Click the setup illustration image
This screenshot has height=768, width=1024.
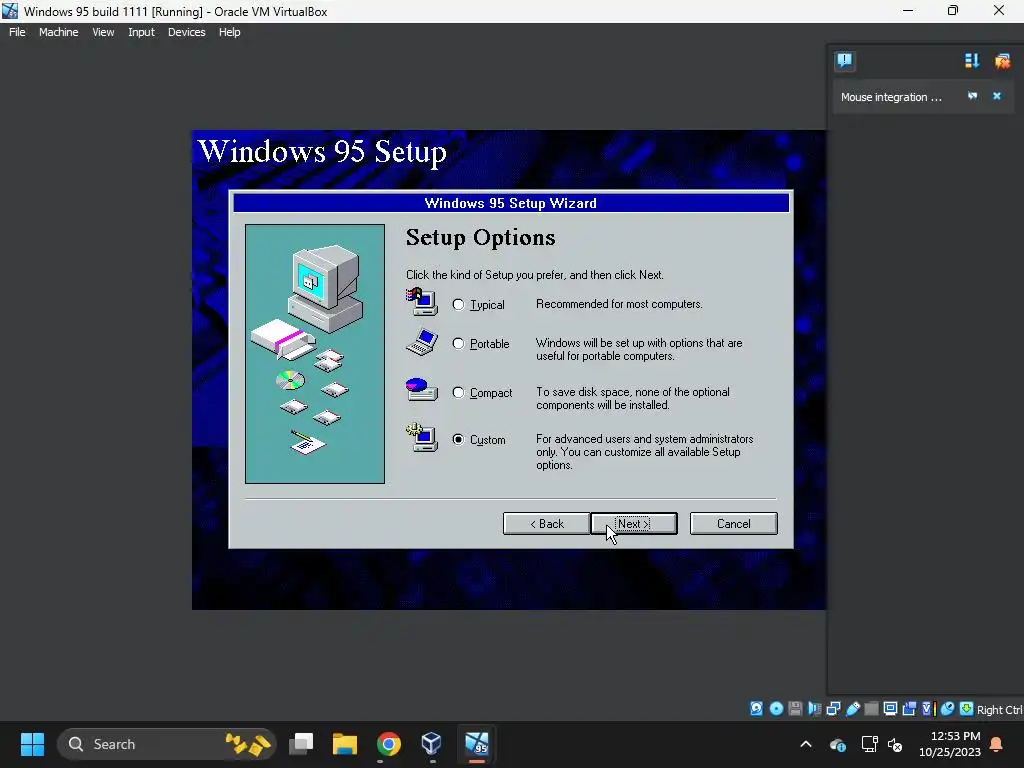pyautogui.click(x=315, y=354)
